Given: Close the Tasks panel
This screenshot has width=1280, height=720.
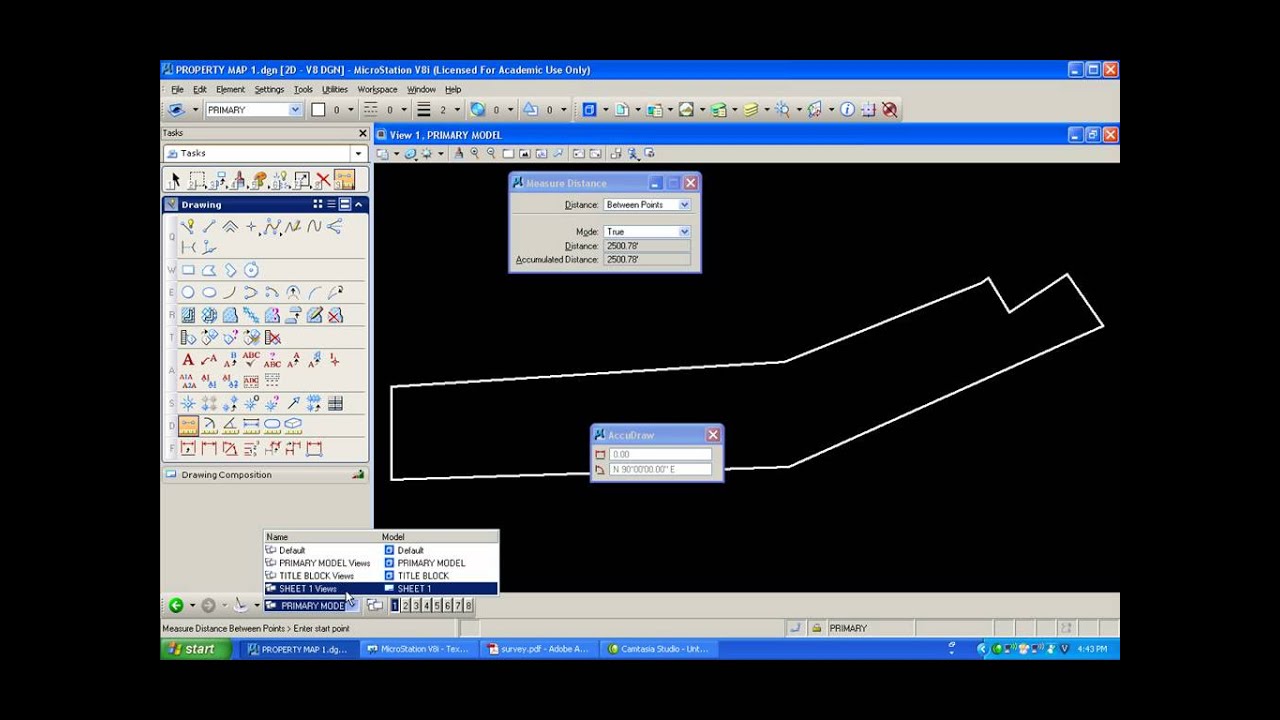Looking at the screenshot, I should (x=362, y=133).
